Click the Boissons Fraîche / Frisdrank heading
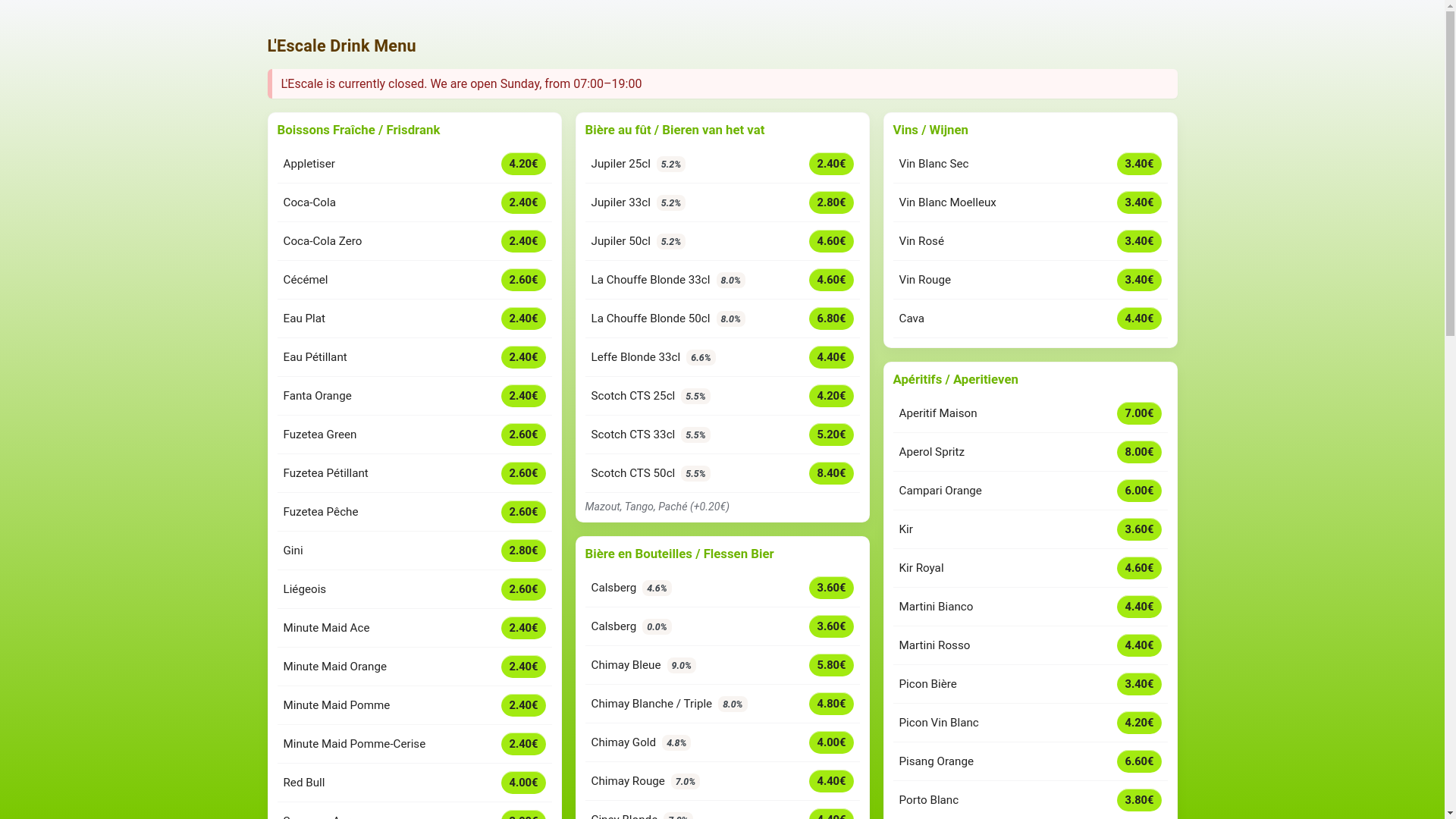Image resolution: width=1456 pixels, height=819 pixels. pyautogui.click(x=358, y=130)
